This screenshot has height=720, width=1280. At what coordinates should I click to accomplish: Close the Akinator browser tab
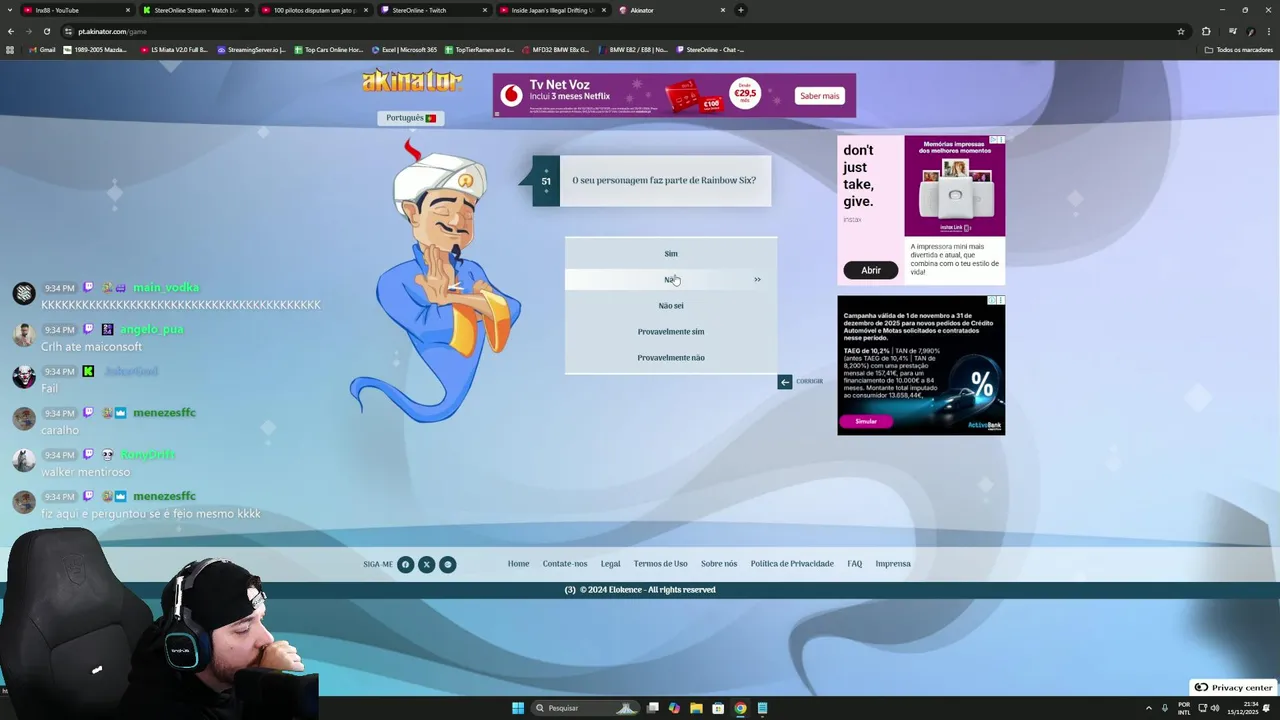click(x=723, y=10)
